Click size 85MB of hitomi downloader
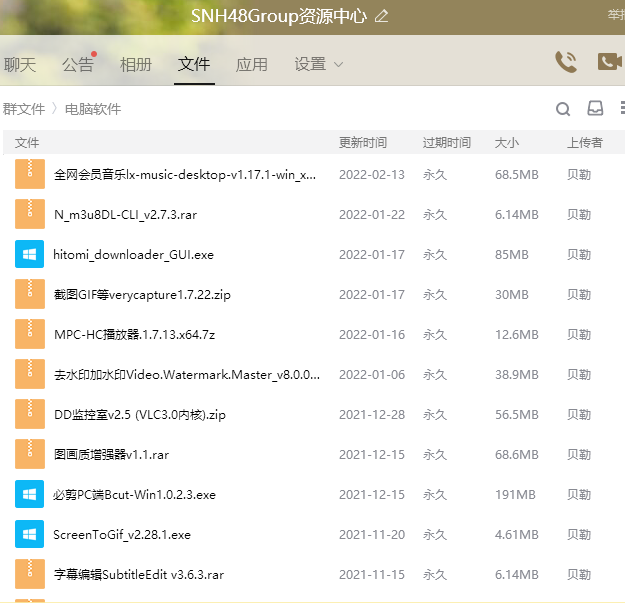The height and width of the screenshot is (603, 625). (x=512, y=255)
